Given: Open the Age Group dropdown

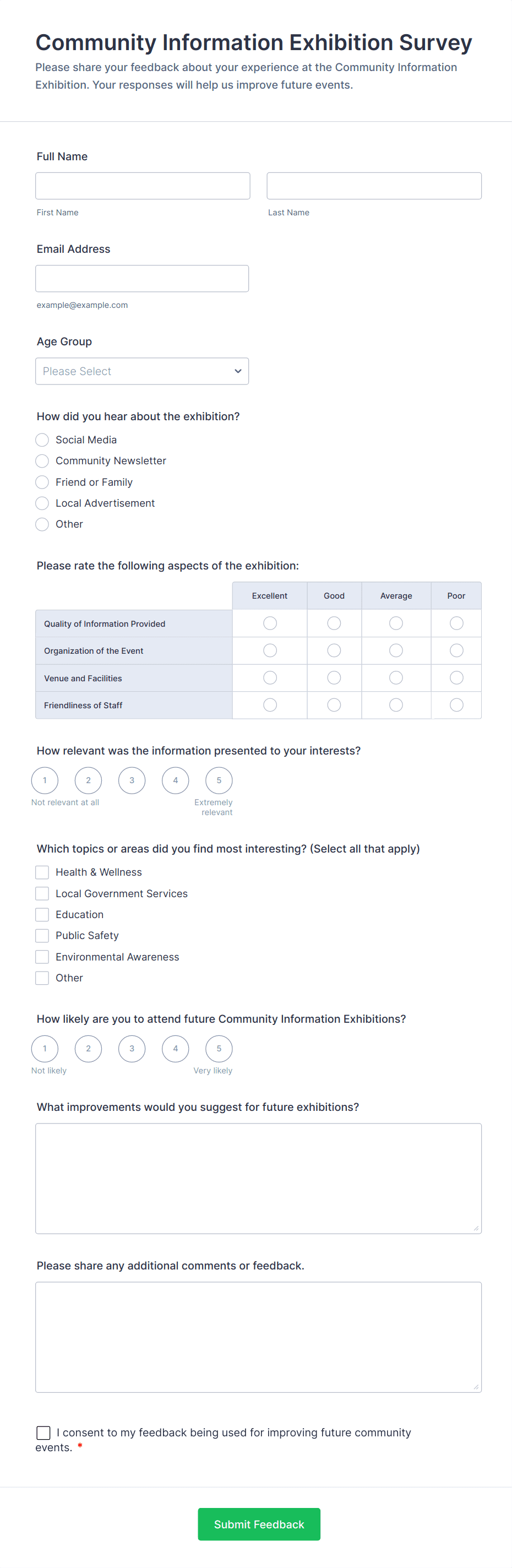Looking at the screenshot, I should tap(142, 371).
